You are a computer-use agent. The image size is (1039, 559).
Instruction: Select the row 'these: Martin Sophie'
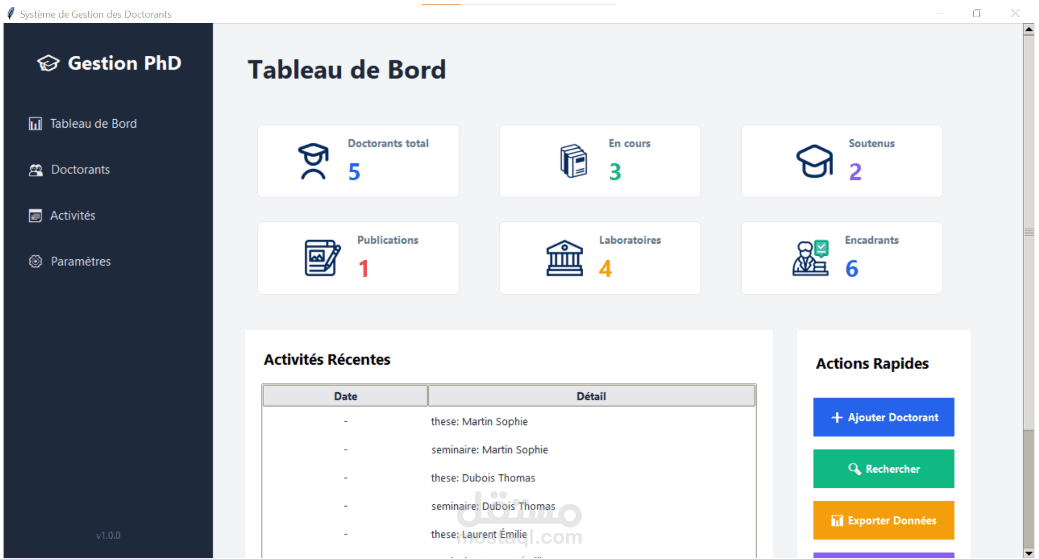[508, 422]
